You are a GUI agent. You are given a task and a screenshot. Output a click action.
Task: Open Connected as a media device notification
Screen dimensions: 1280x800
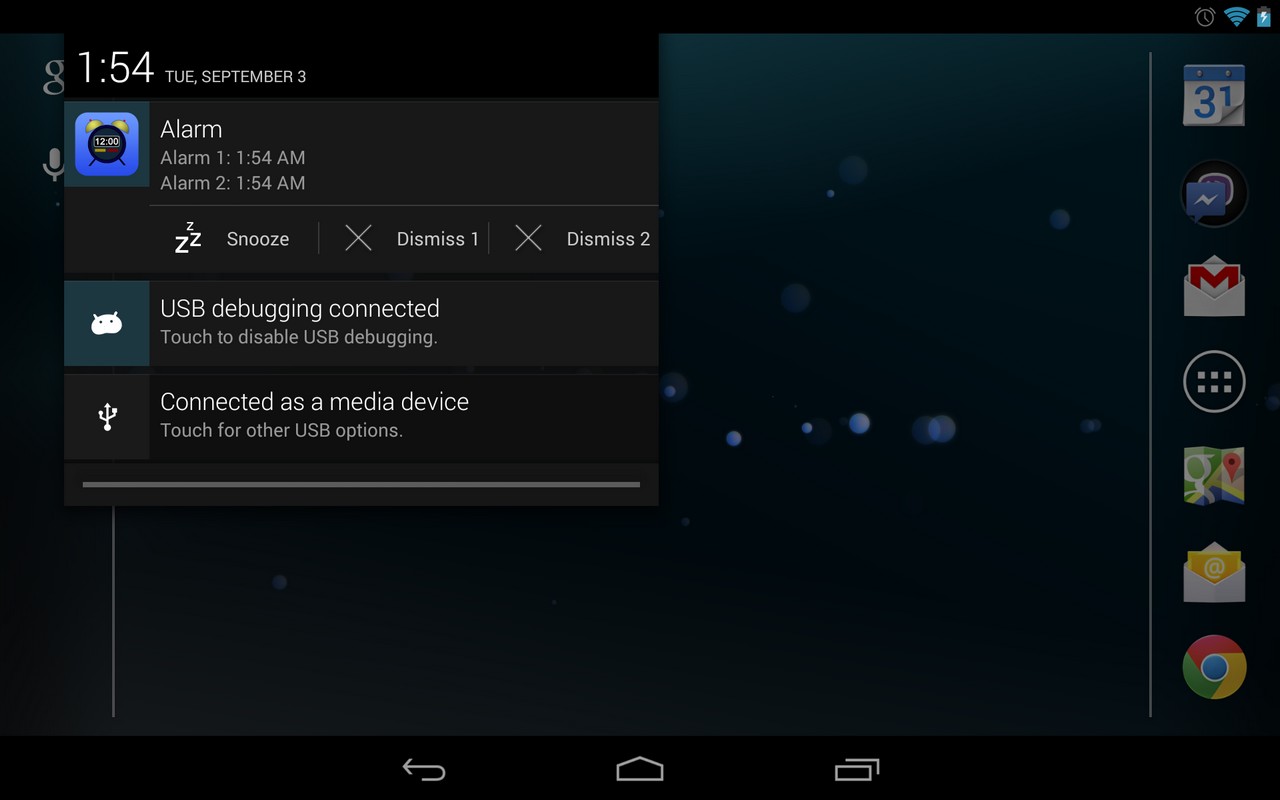tap(361, 416)
